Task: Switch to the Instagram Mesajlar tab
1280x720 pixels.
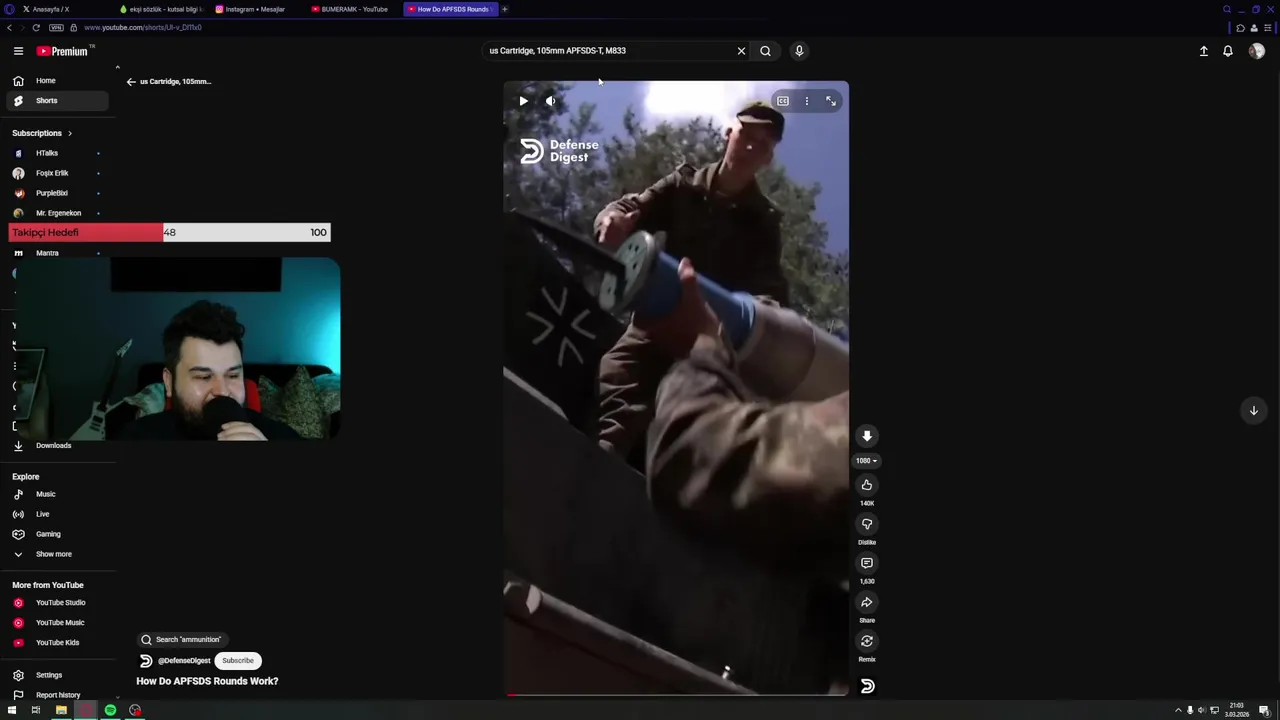Action: click(x=256, y=9)
